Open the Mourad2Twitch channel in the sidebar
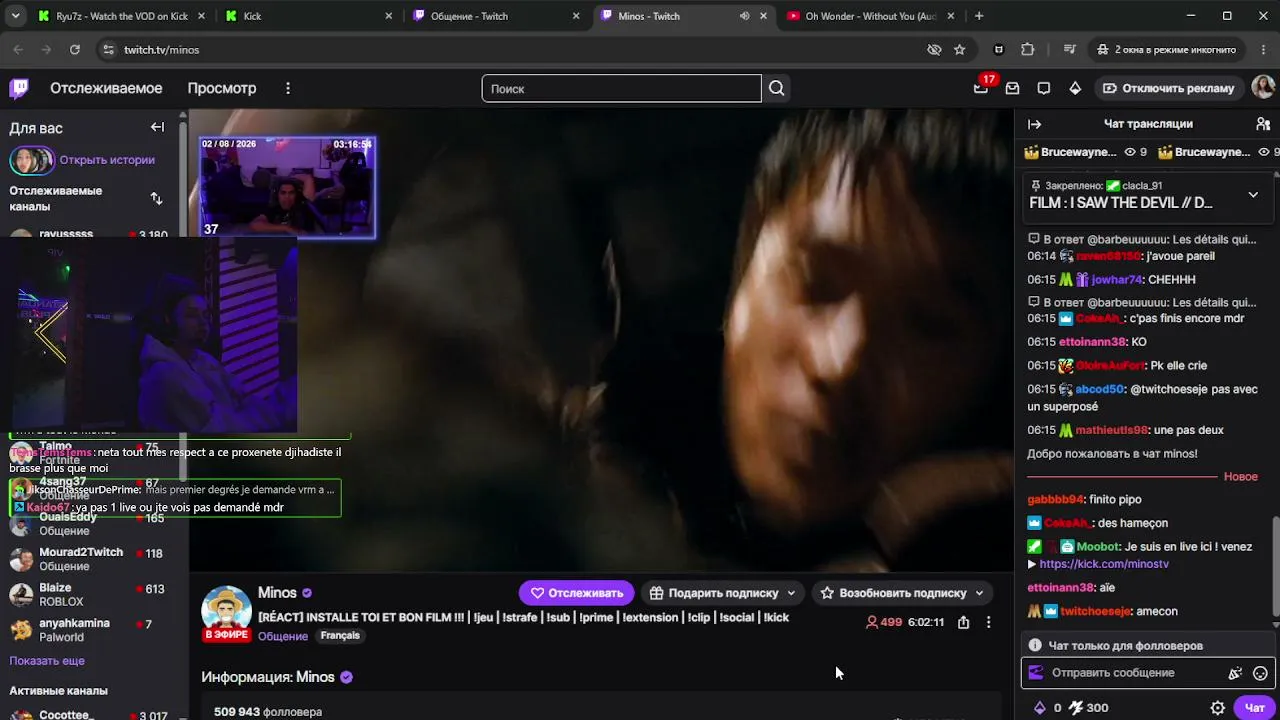Image resolution: width=1280 pixels, height=720 pixels. 94,559
